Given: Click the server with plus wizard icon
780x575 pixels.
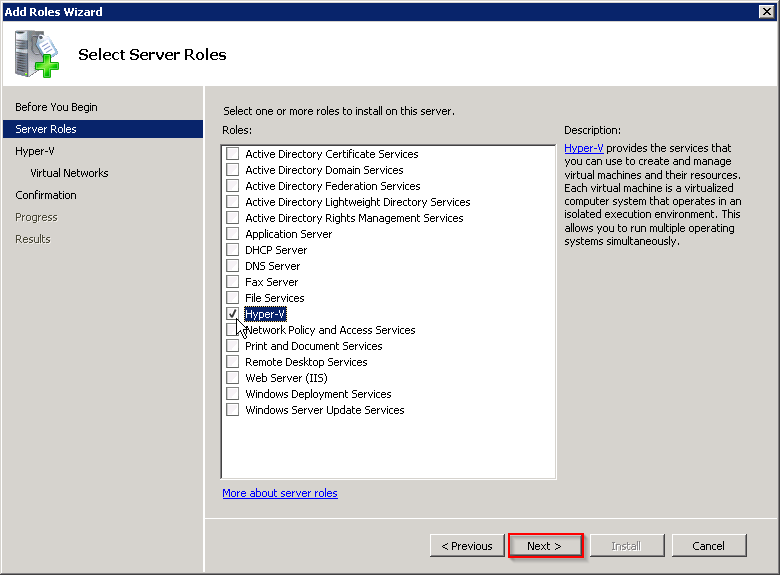Looking at the screenshot, I should click(x=36, y=54).
